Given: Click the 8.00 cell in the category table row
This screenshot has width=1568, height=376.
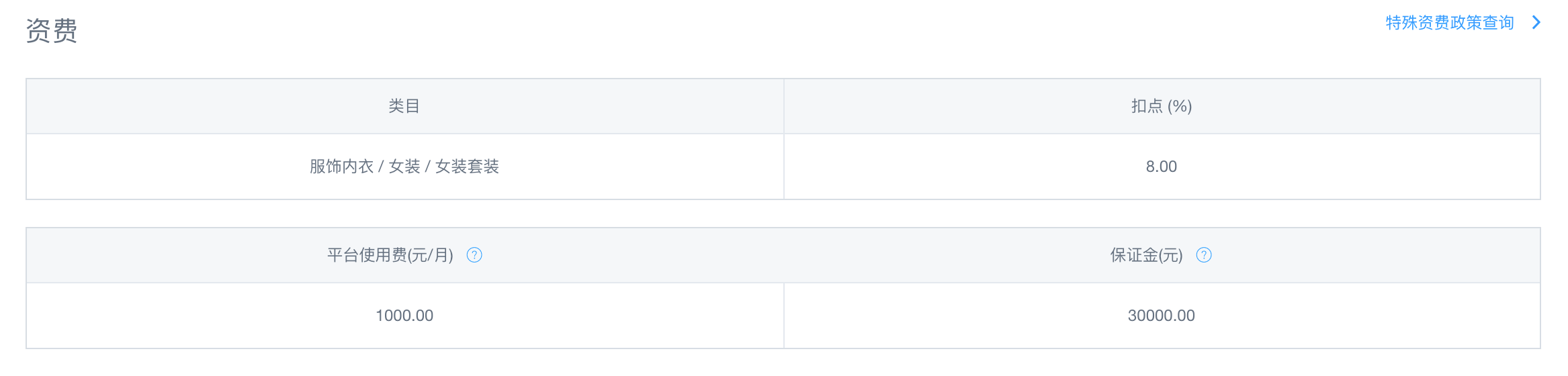Looking at the screenshot, I should tap(1162, 167).
